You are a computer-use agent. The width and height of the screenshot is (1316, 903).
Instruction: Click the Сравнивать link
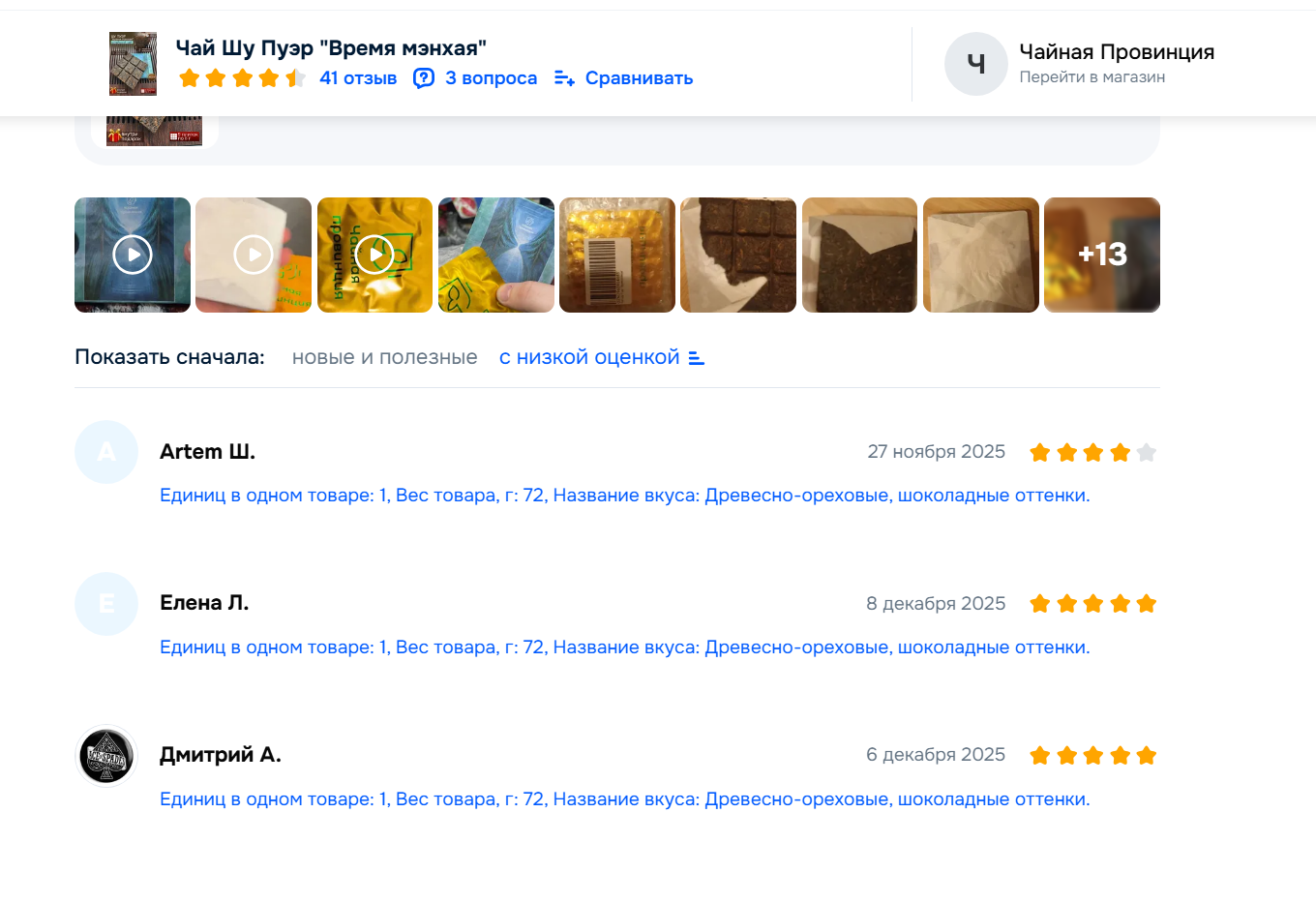point(639,78)
